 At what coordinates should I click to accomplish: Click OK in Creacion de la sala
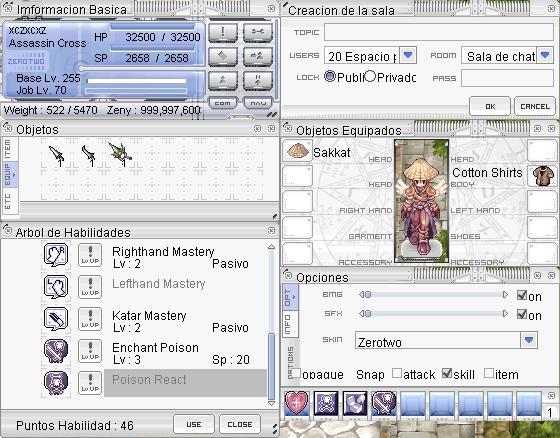point(490,106)
